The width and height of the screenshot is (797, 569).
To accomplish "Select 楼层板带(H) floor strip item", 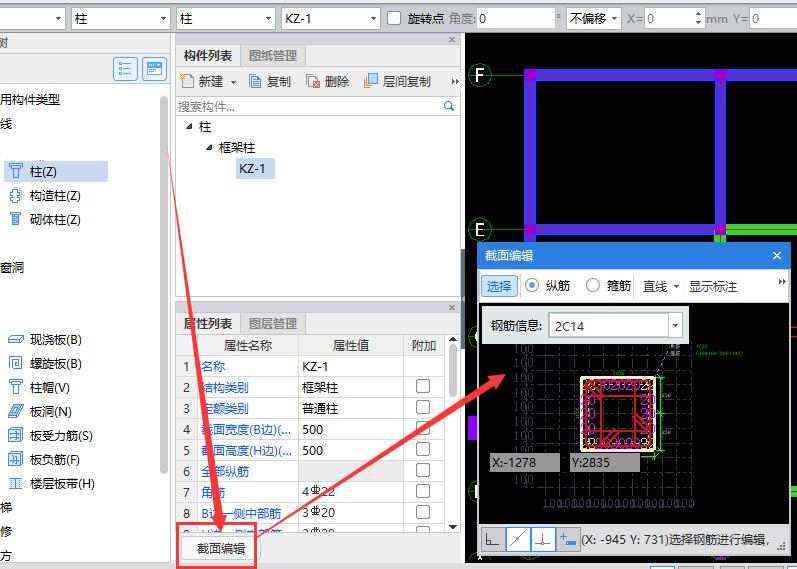I will 52,484.
